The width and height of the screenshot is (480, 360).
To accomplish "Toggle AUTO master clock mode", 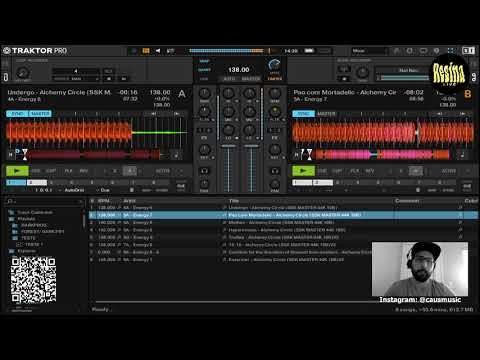I will coord(229,79).
